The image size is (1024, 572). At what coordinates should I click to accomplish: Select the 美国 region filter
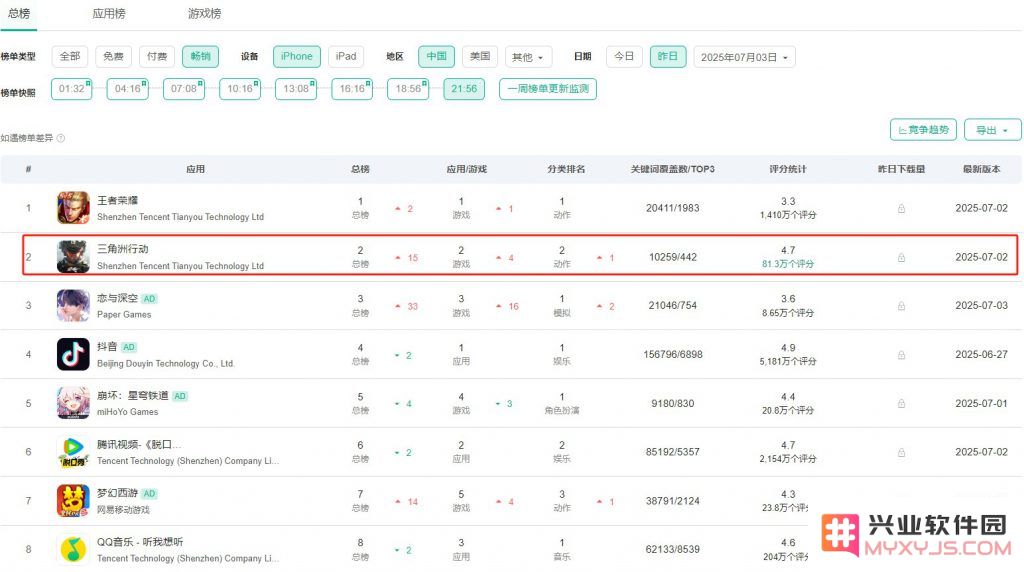(480, 56)
